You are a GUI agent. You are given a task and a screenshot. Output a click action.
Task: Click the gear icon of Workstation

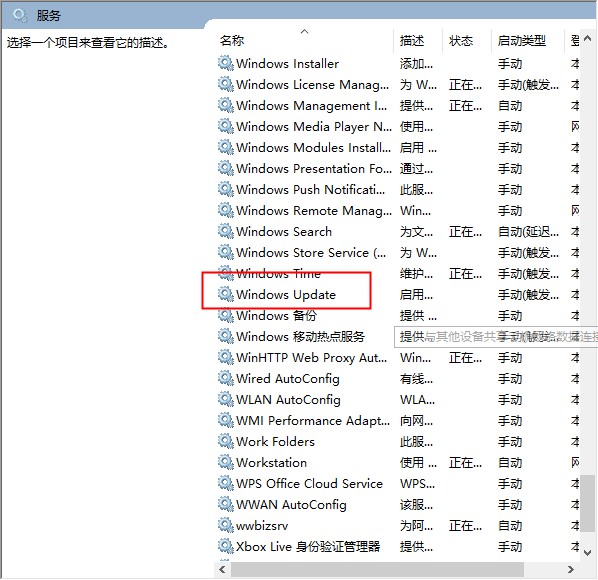click(x=225, y=462)
